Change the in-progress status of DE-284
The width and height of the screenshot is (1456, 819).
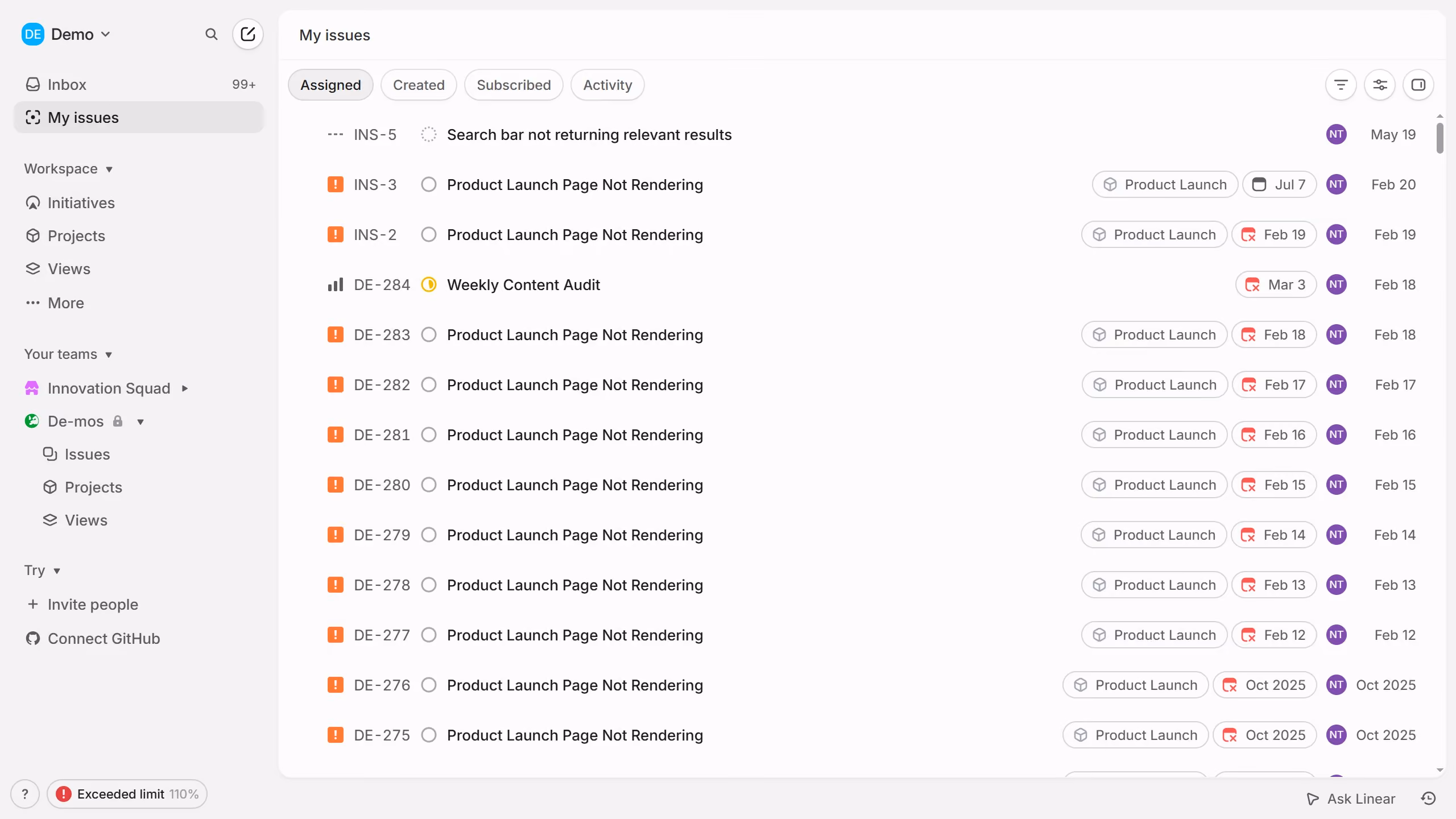coord(429,284)
